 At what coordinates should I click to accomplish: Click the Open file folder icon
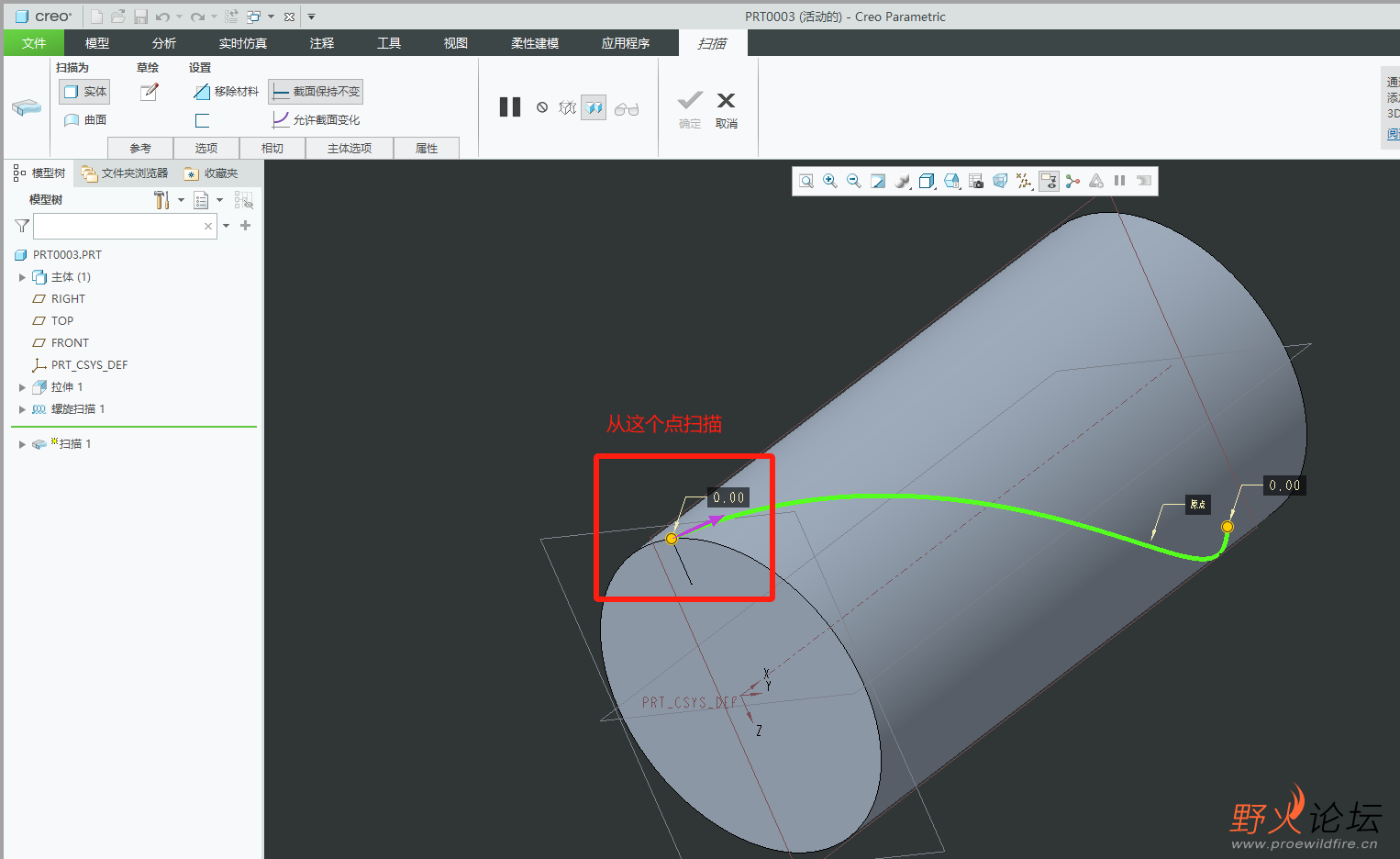(x=118, y=17)
